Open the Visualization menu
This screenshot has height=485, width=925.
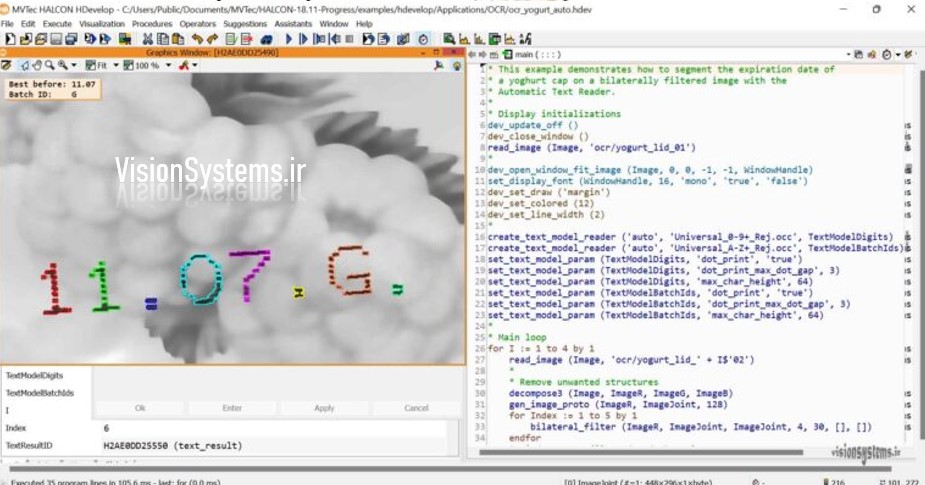101,23
